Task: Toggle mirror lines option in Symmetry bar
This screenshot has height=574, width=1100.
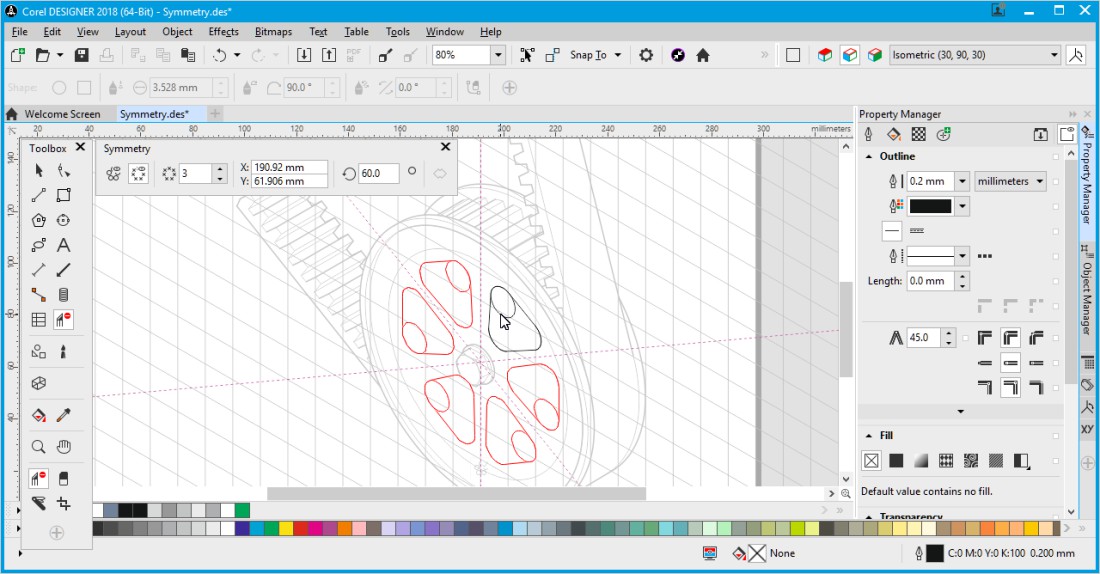Action: pyautogui.click(x=138, y=173)
